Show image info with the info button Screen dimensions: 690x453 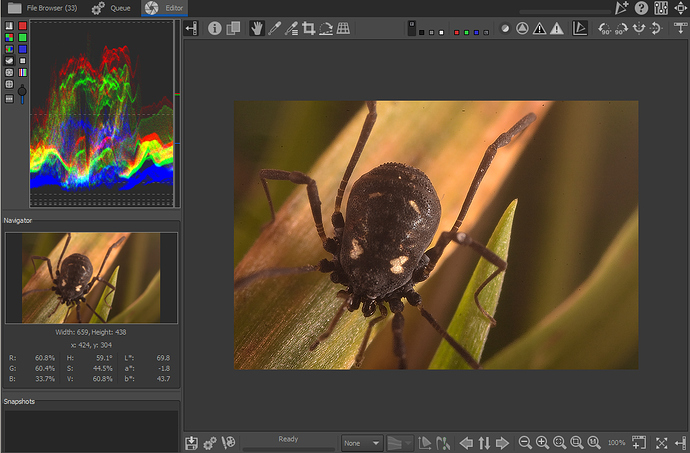(215, 29)
